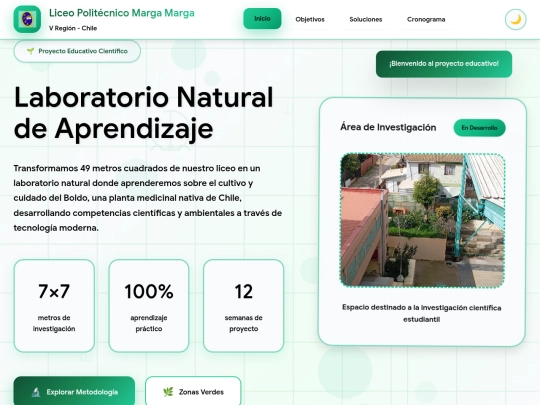Open the research area photo
Screen dimensions: 540x405
pyautogui.click(x=423, y=220)
